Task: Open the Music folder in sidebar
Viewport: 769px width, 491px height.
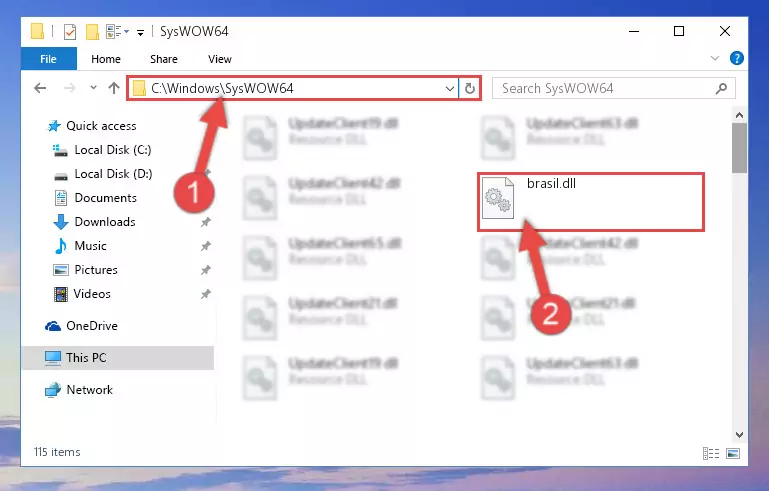Action: [90, 246]
